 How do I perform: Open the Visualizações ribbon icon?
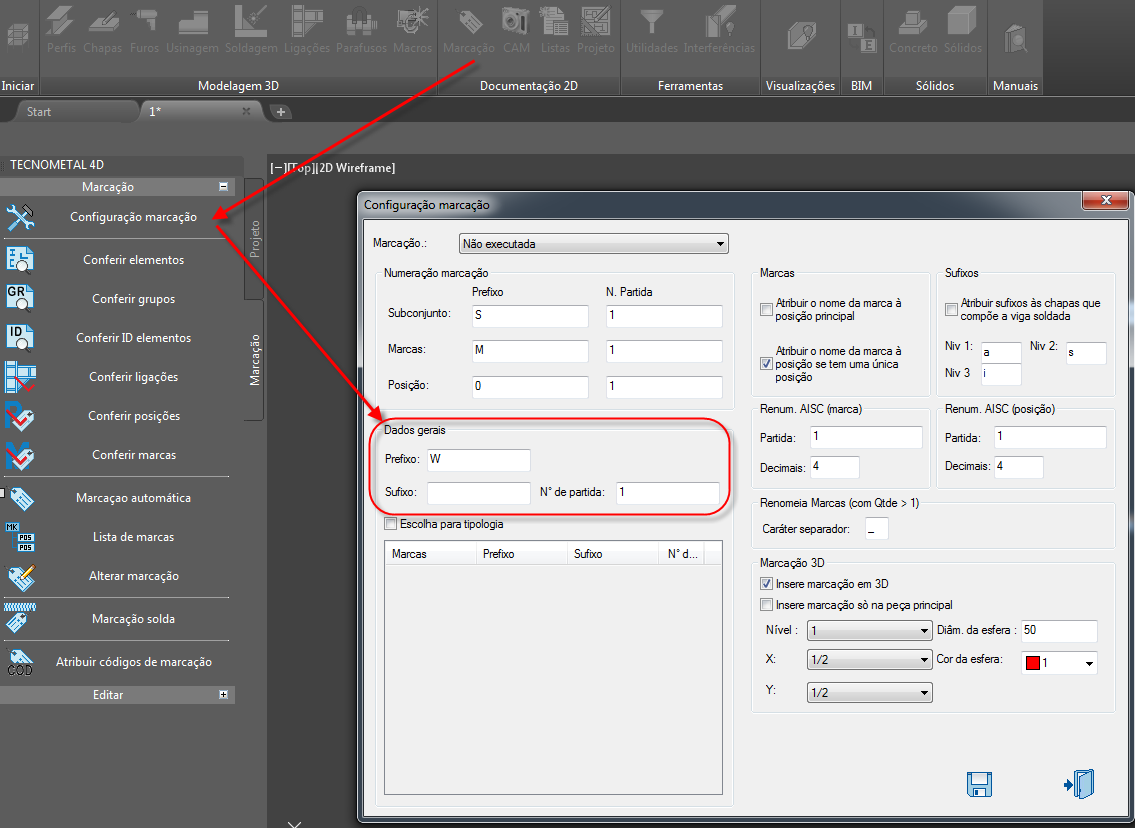coord(801,36)
